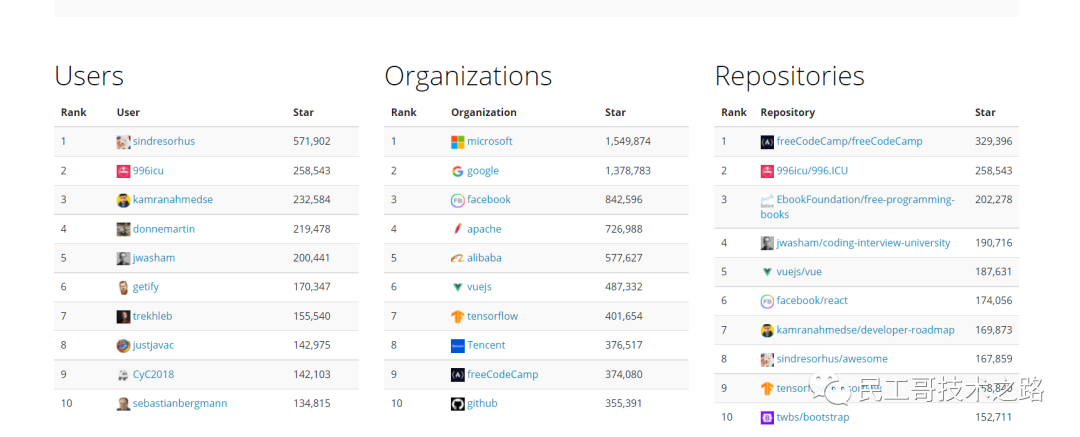Open the alibaba organization link
Image resolution: width=1080 pixels, height=437 pixels.
coord(484,258)
